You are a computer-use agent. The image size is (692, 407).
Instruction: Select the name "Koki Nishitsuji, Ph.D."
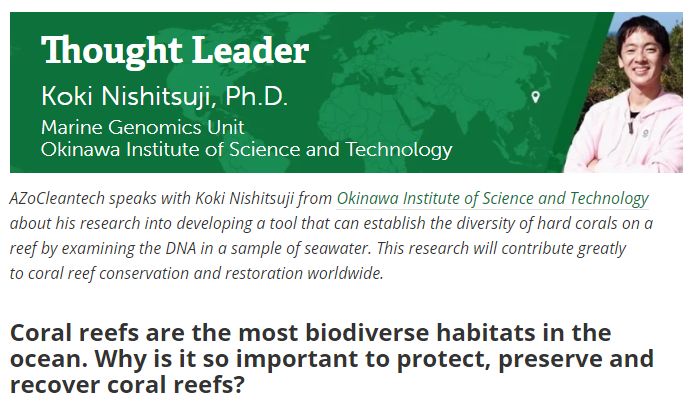164,96
